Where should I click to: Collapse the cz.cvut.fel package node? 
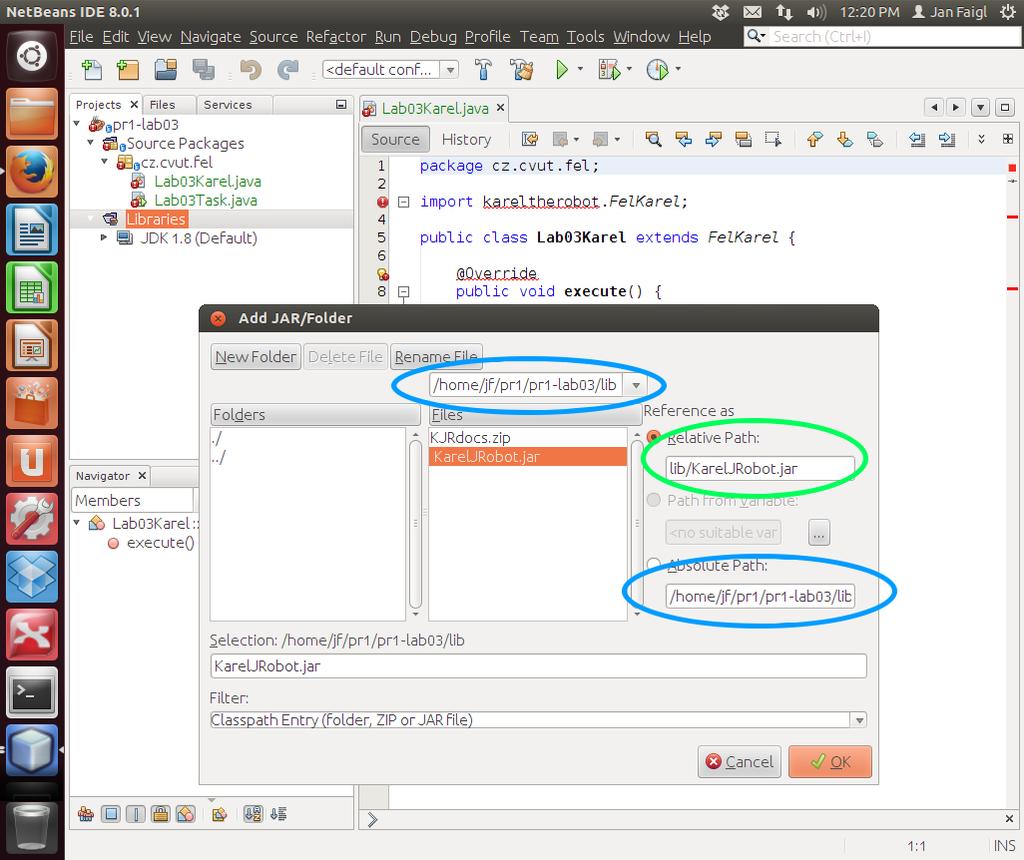[104, 161]
